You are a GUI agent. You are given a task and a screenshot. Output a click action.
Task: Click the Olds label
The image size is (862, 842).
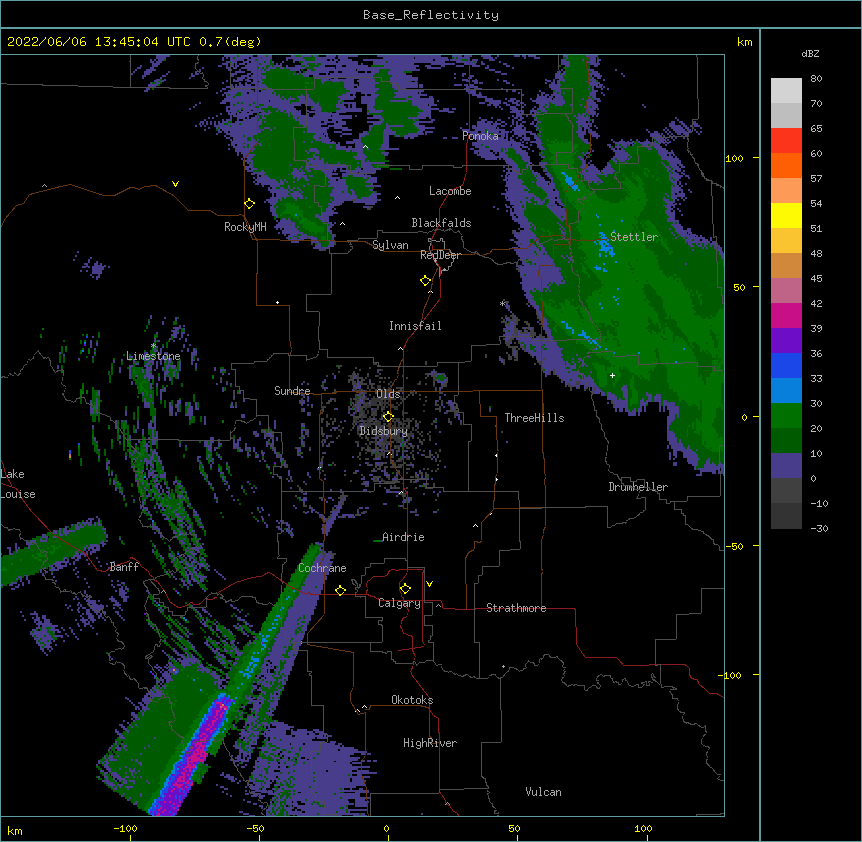(388, 394)
